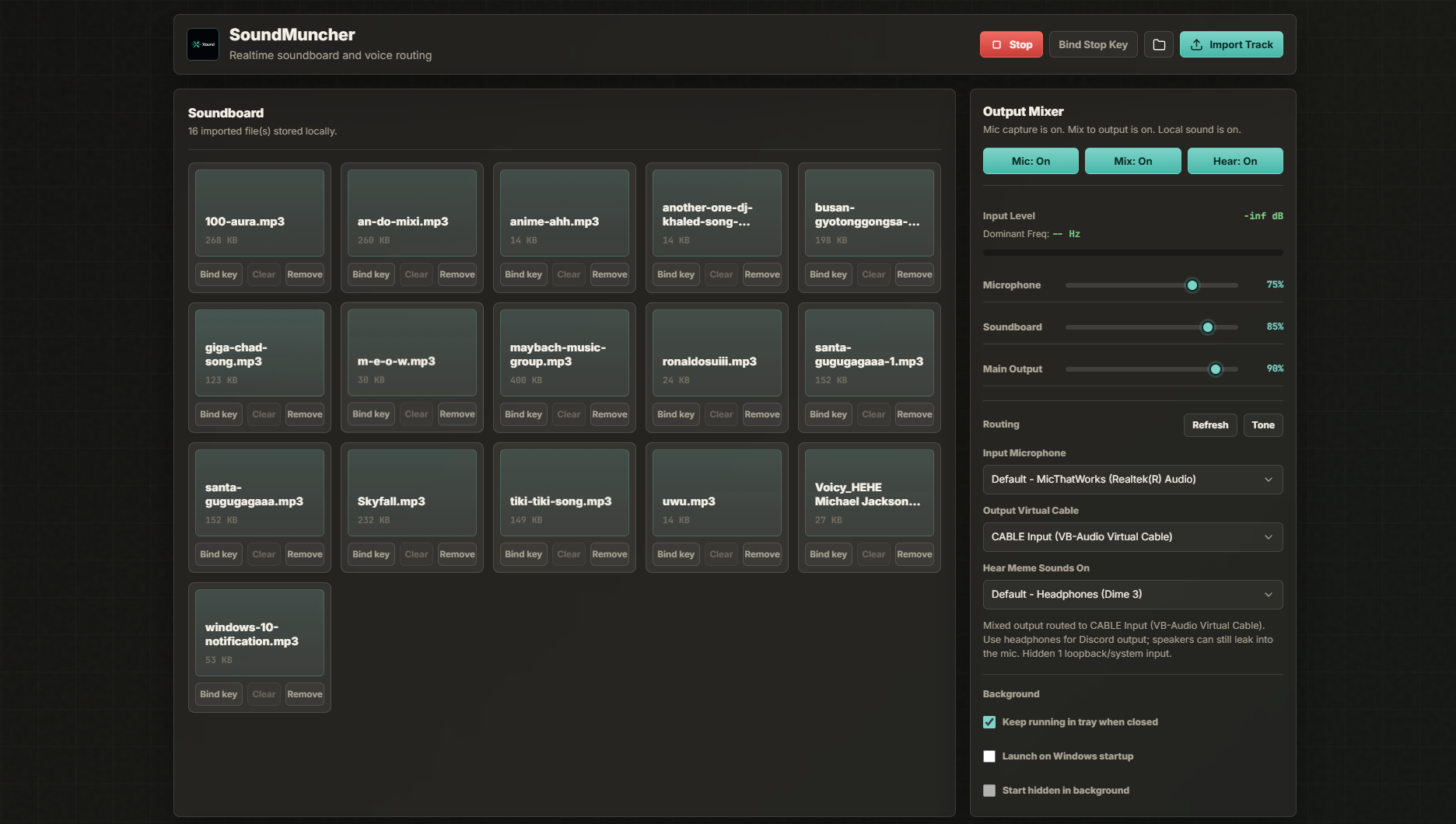The height and width of the screenshot is (824, 1456).
Task: Bind key for m-e-o-w.mp3
Action: [371, 414]
